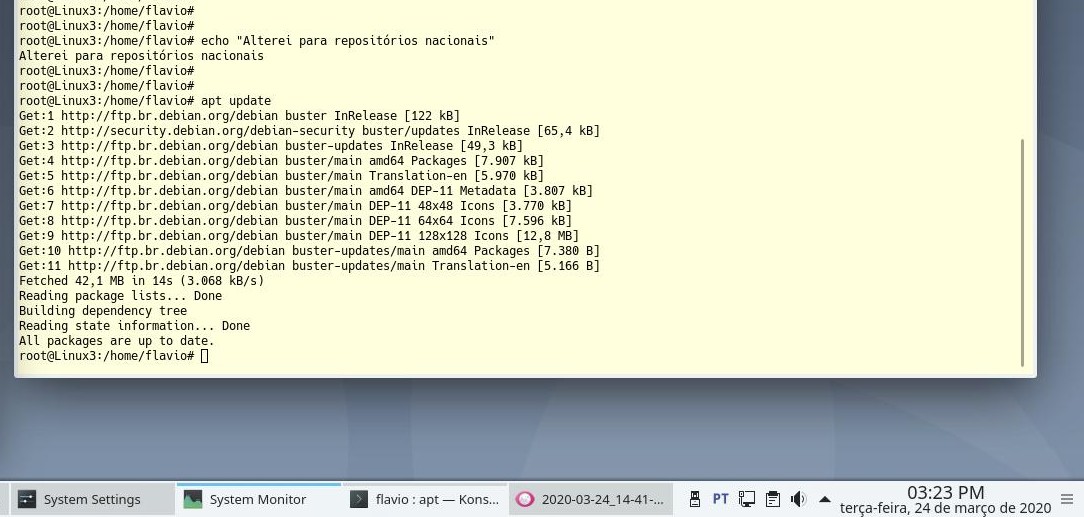The height and width of the screenshot is (517, 1084).
Task: Click the audio volume speaker icon
Action: [798, 498]
